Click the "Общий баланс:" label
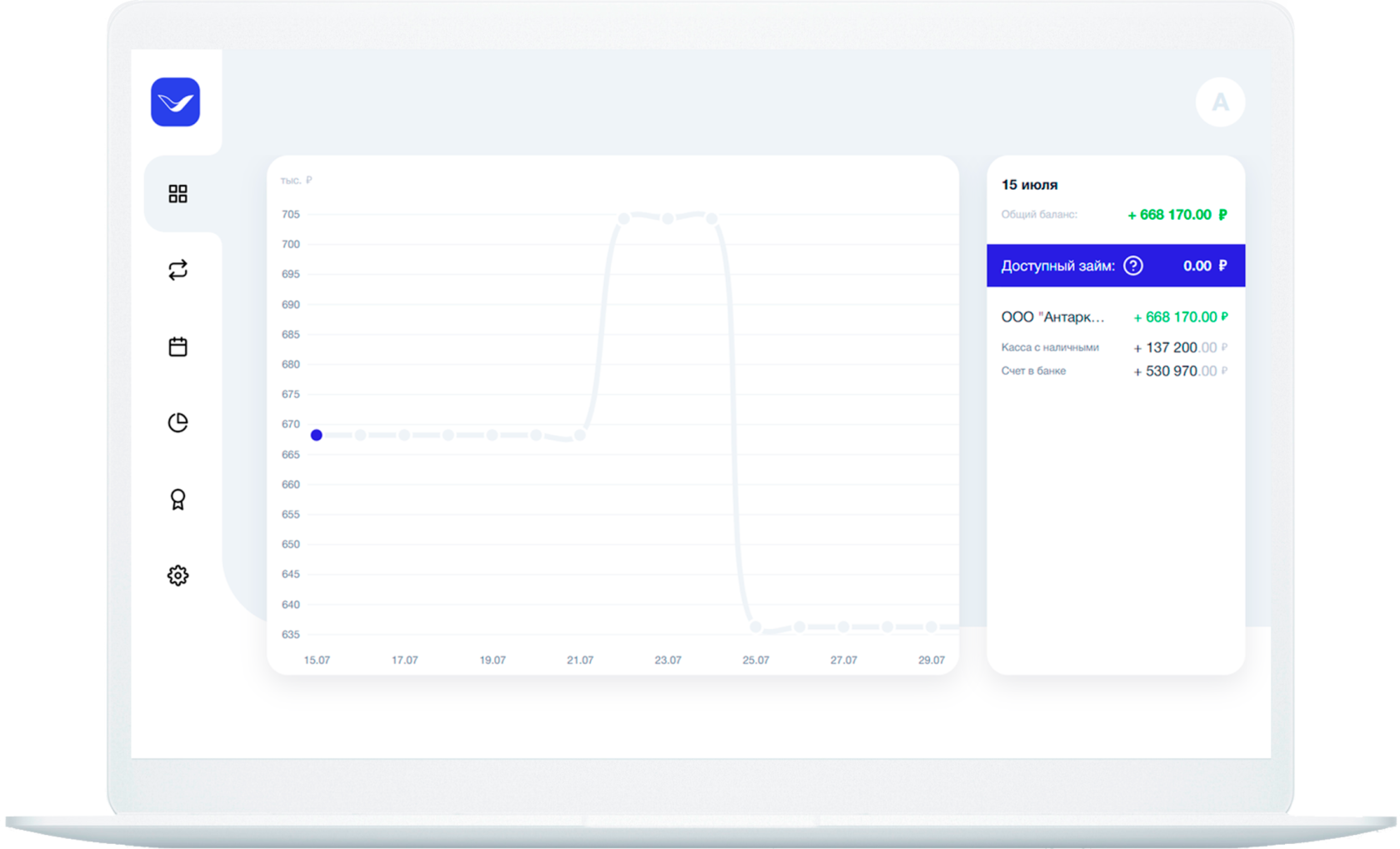 point(1039,215)
